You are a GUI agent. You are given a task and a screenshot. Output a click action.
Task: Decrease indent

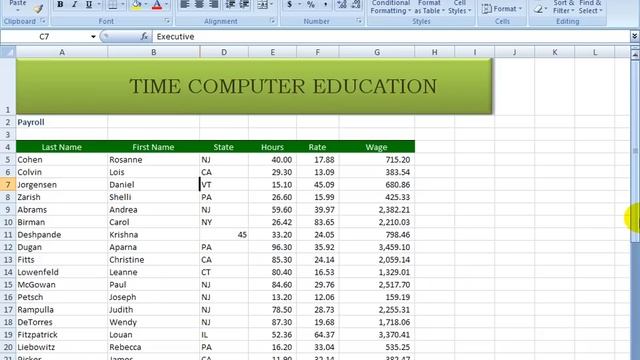(x=230, y=4)
